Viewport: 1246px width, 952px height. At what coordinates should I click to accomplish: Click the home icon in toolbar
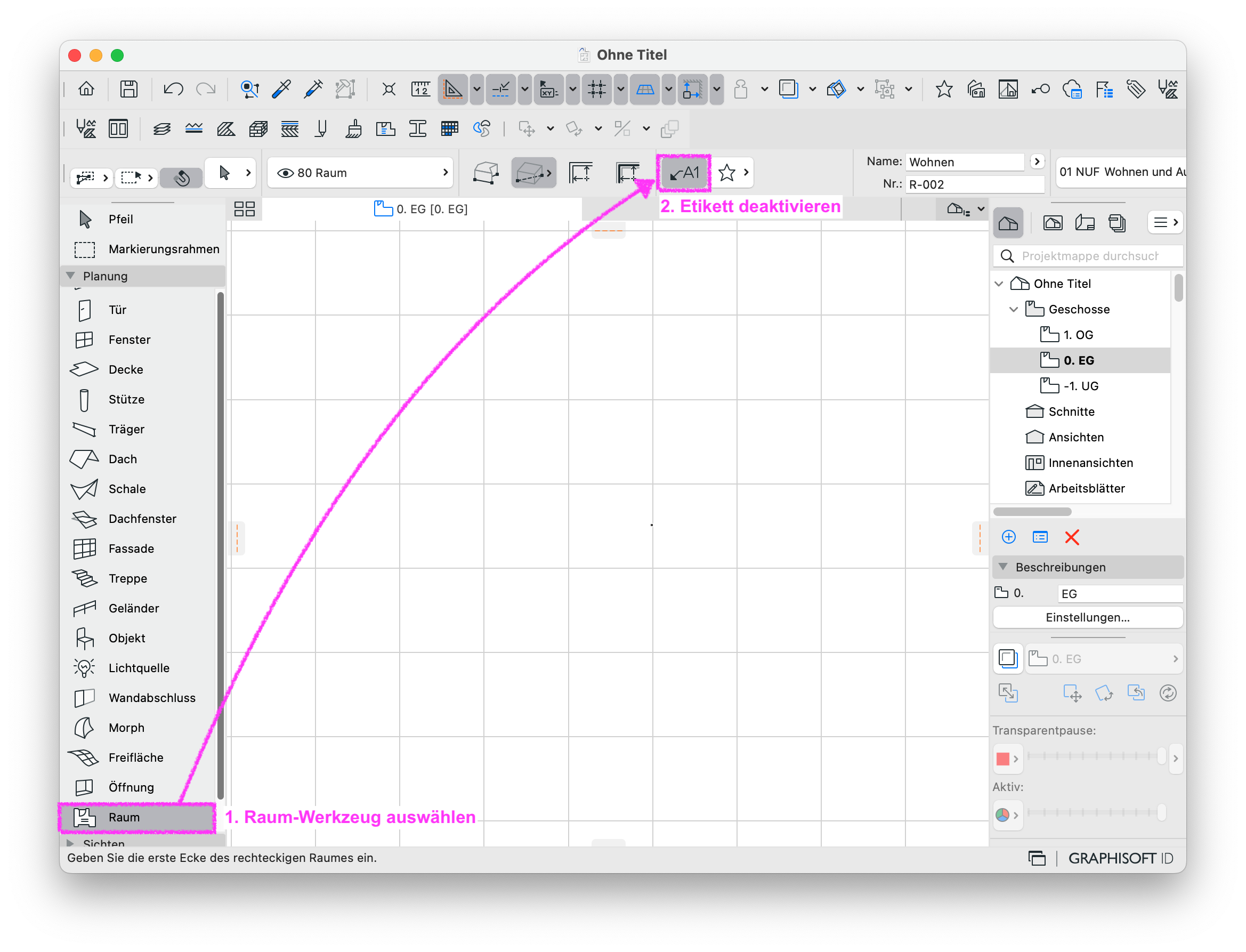click(86, 90)
